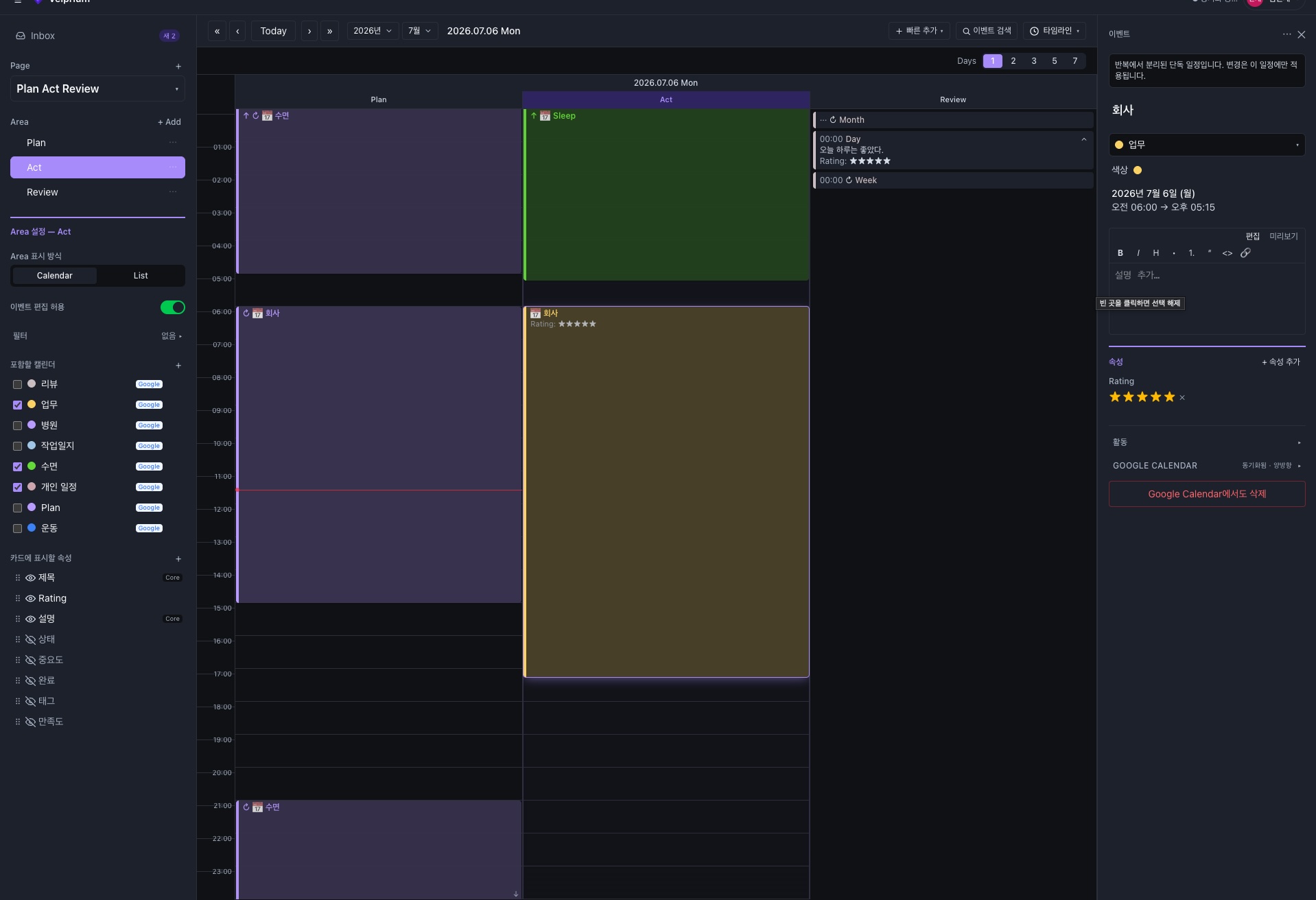Screen dimensions: 1316x900
Task: Open the 2026년 year dropdown
Action: click(373, 31)
